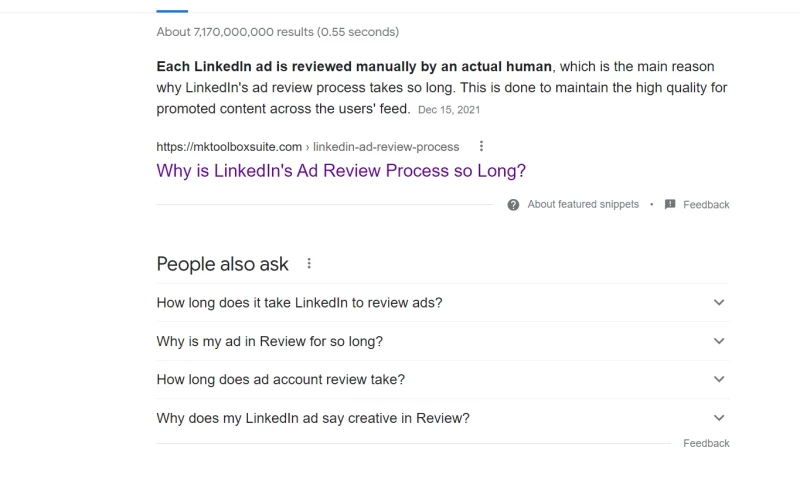The image size is (800, 480).
Task: Expand chevron for 'How long does ad account review'
Action: 718,379
